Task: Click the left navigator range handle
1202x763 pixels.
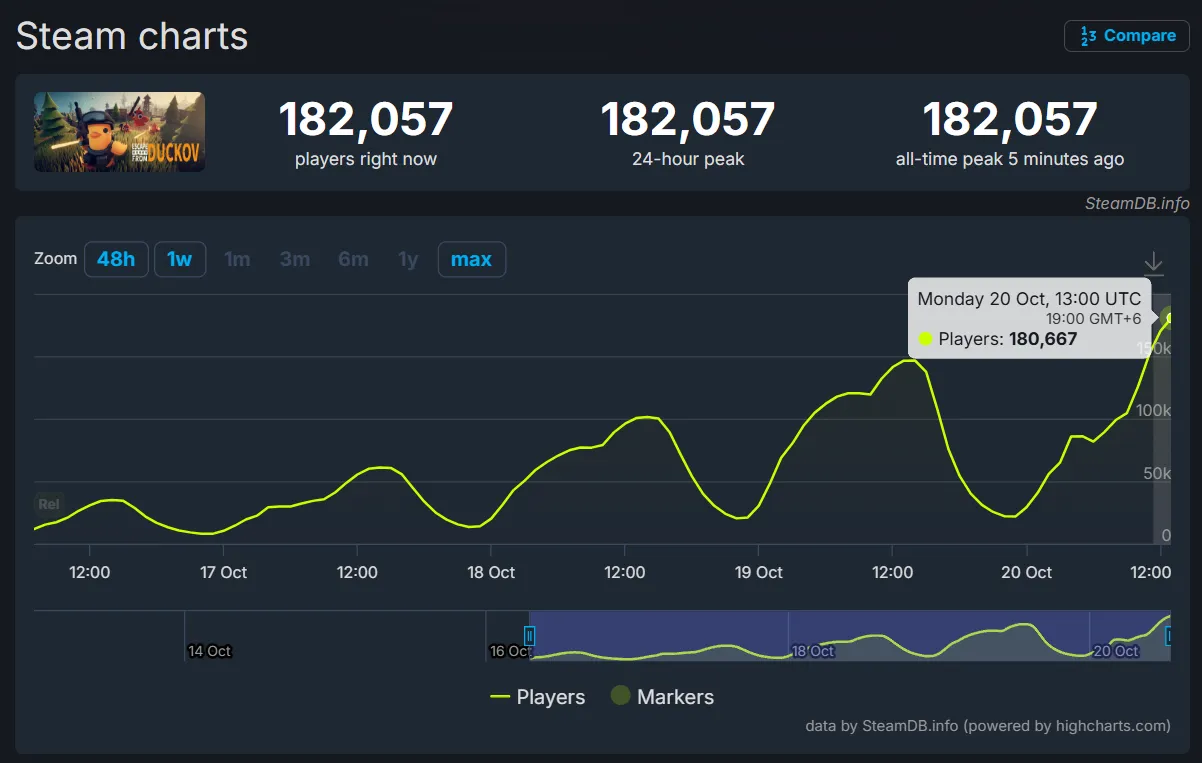Action: pos(530,636)
